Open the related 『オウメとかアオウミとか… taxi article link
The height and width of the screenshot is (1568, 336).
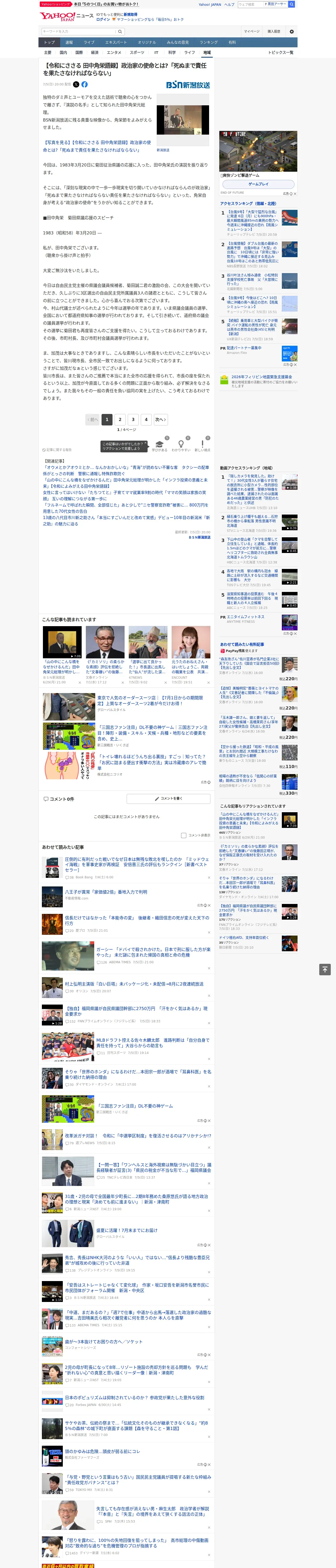click(126, 470)
